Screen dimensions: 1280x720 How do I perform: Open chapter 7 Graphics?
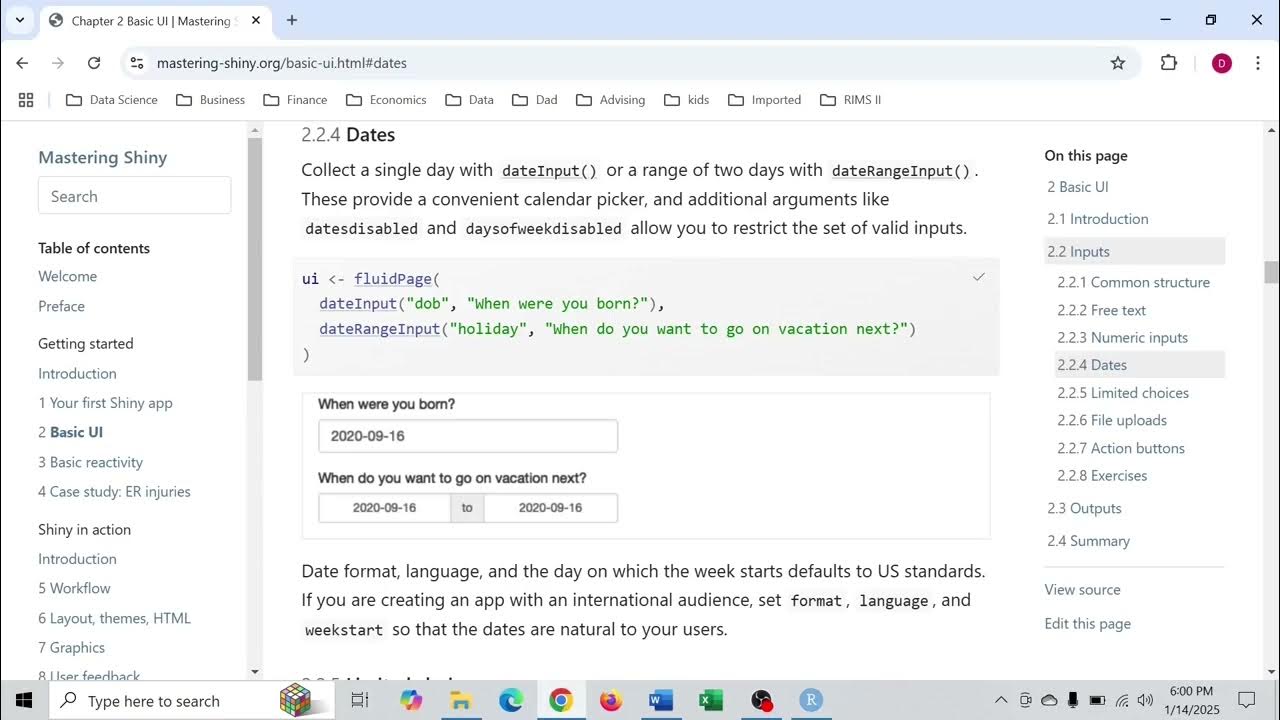(71, 647)
